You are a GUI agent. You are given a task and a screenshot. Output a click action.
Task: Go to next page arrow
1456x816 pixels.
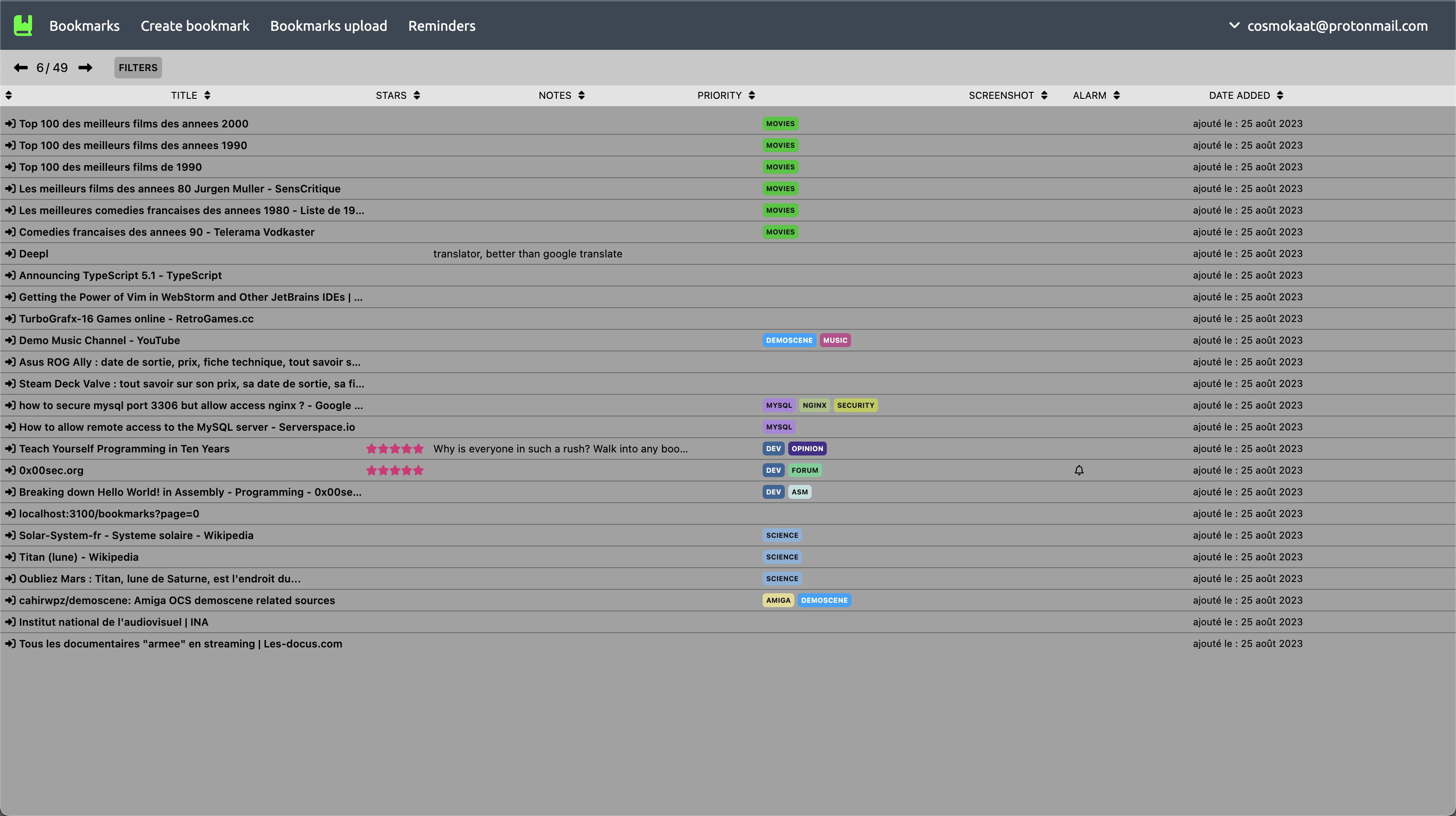(x=85, y=68)
